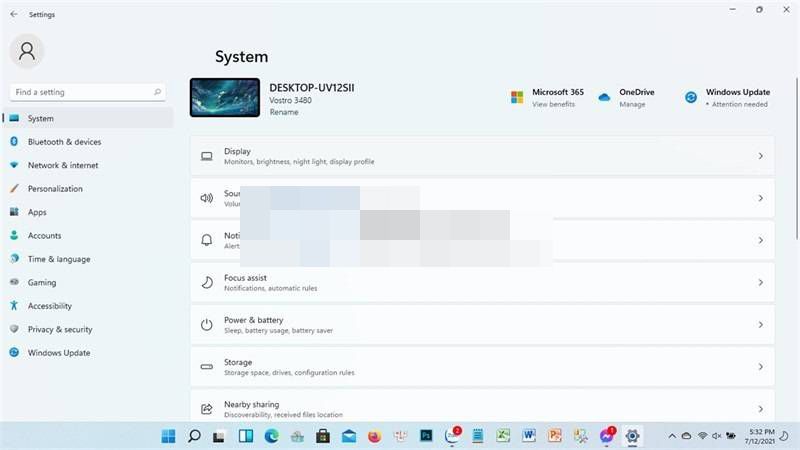Open Microsoft Store from taskbar
The height and width of the screenshot is (450, 800).
(x=322, y=436)
